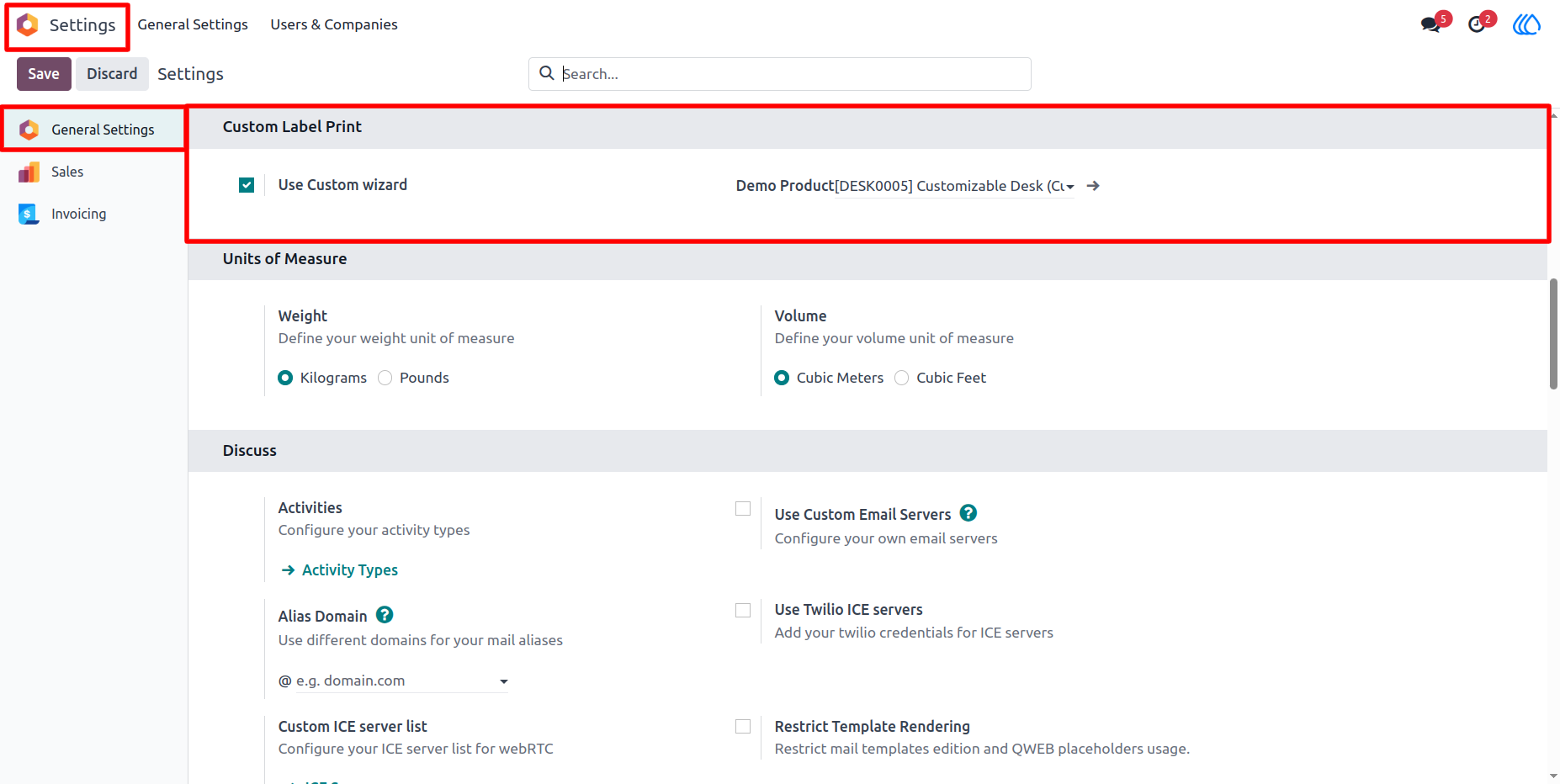Uncheck the Use Custom wizard checkbox
Screen dimensions: 1560x784
point(247,185)
